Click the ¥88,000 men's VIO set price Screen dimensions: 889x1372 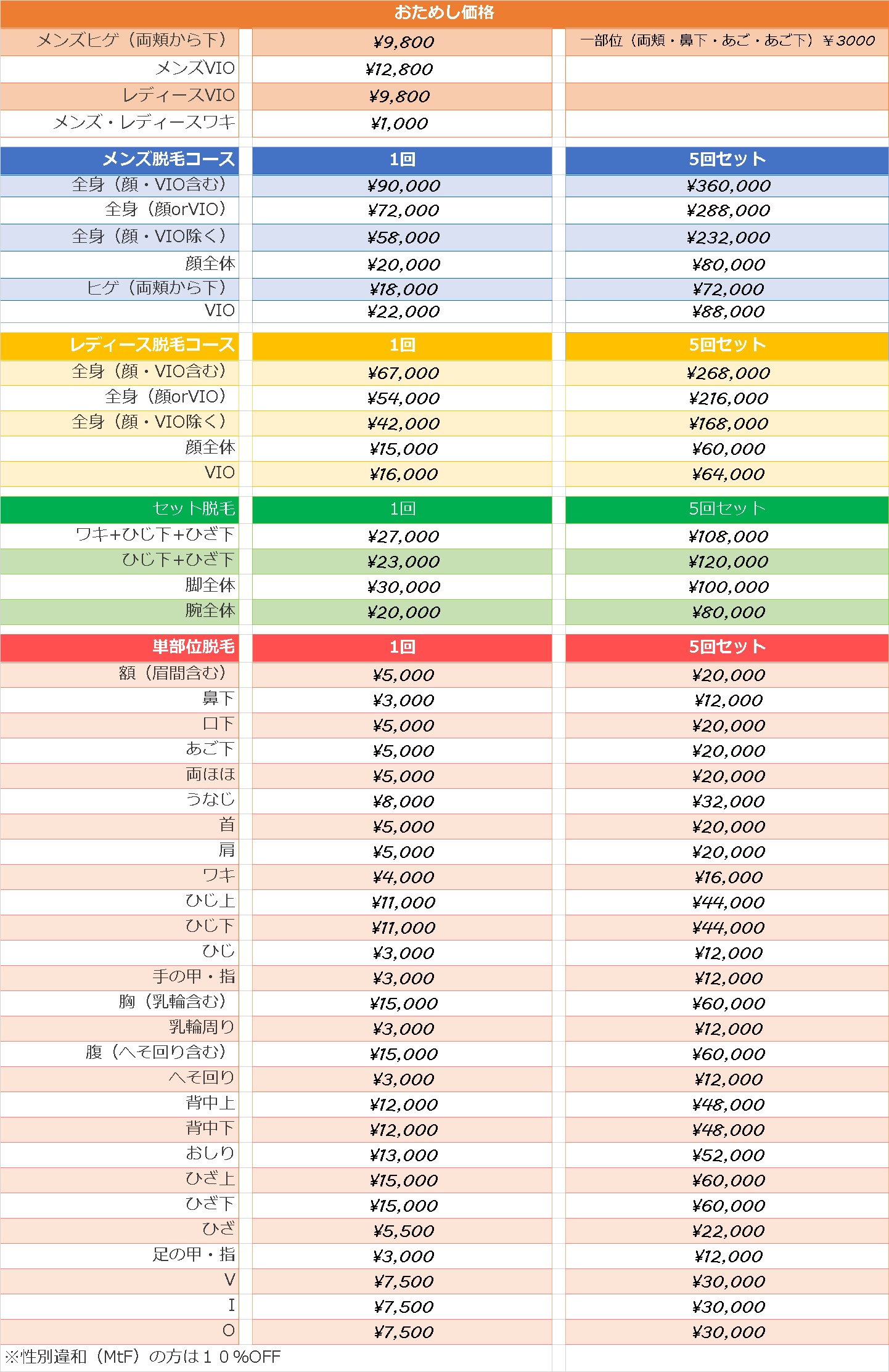(x=728, y=312)
